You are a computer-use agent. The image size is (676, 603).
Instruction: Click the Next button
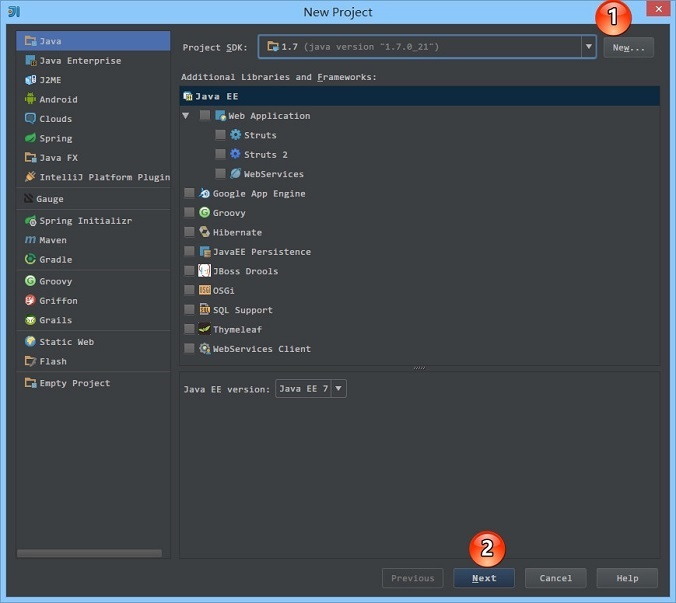[x=484, y=578]
